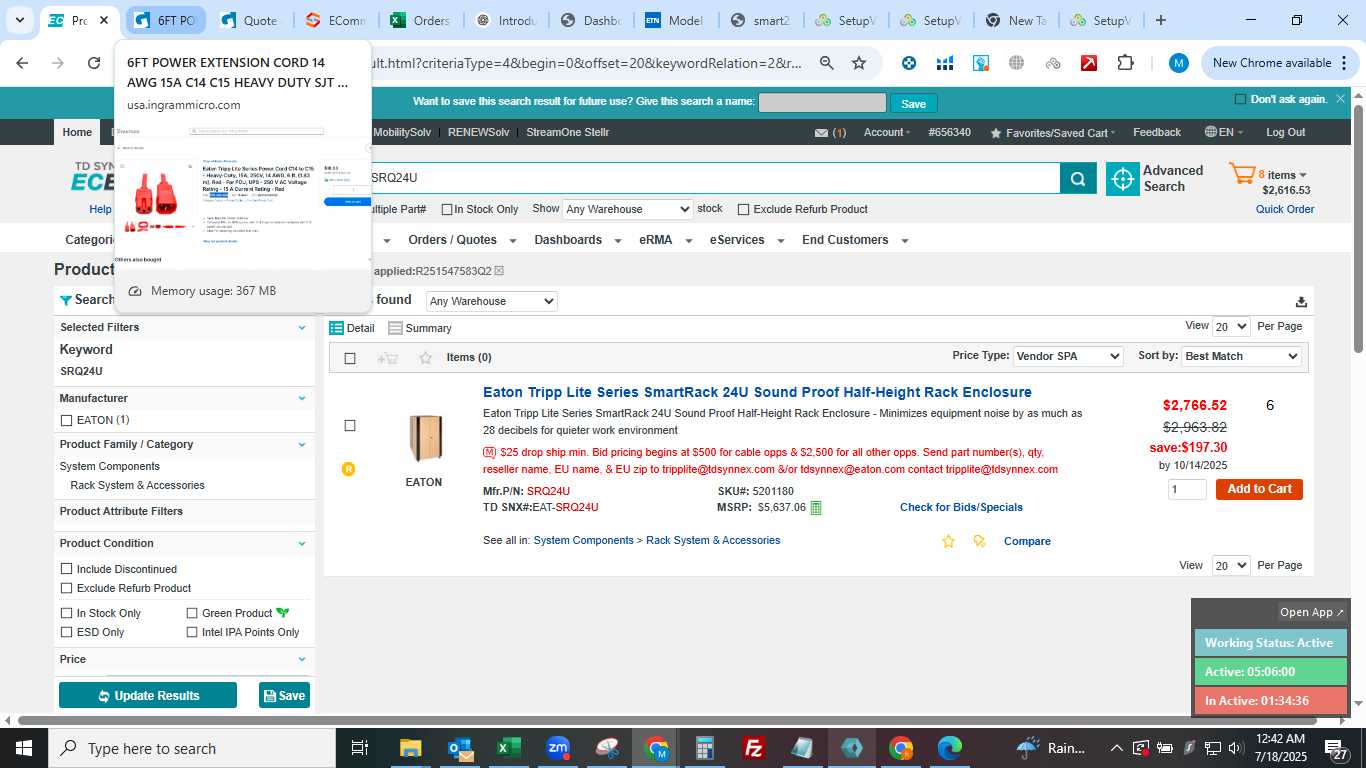Click the search magnifier button
The image size is (1366, 768).
1077,179
